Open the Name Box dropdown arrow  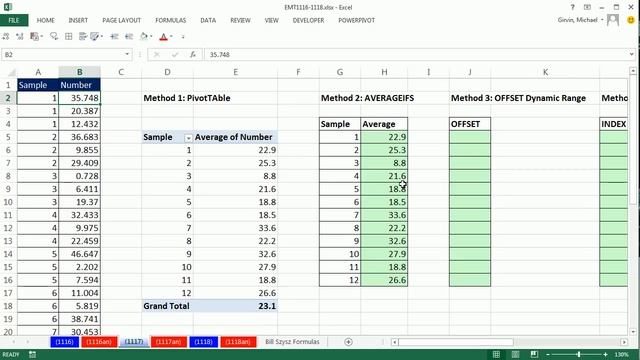[x=127, y=54]
